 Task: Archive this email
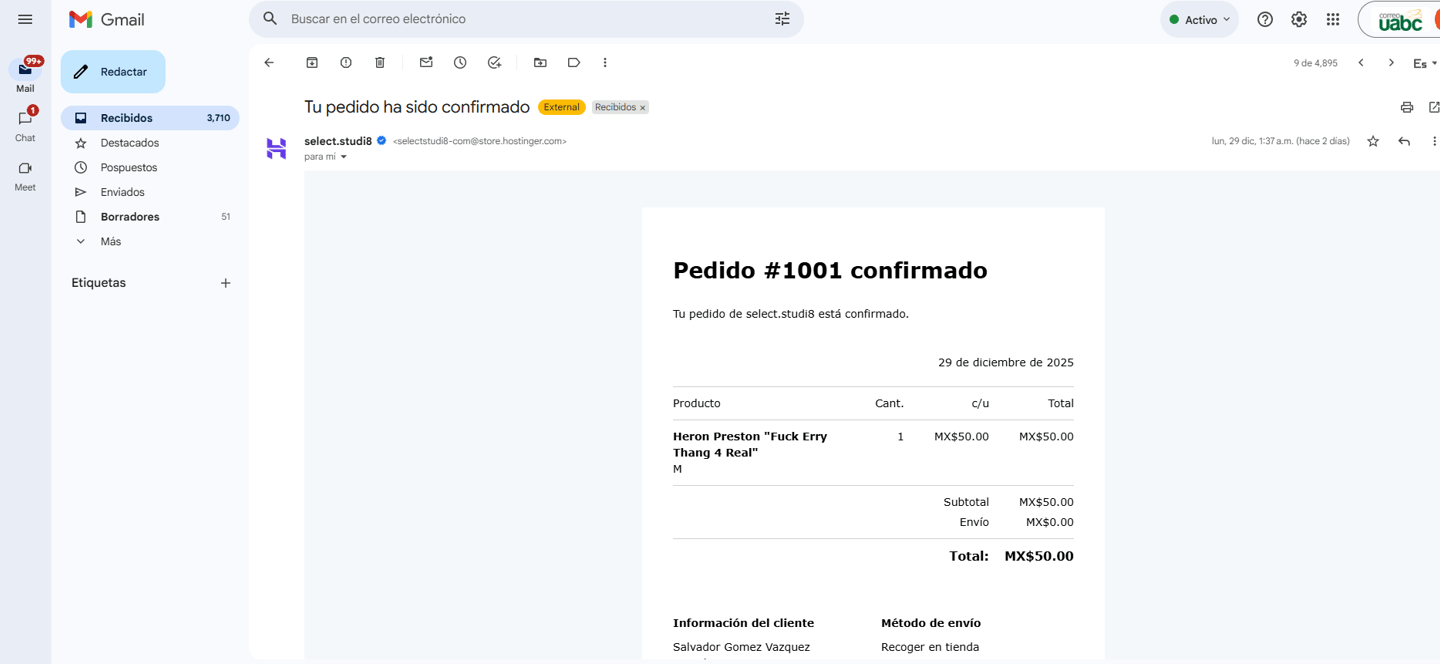[312, 63]
